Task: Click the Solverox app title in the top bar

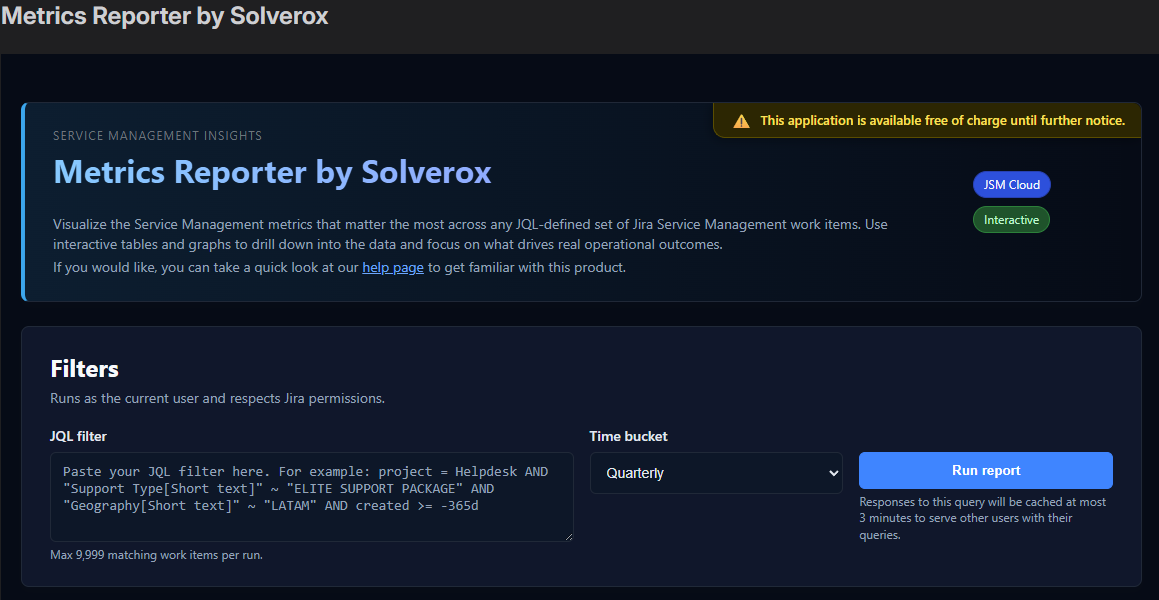Action: [165, 16]
